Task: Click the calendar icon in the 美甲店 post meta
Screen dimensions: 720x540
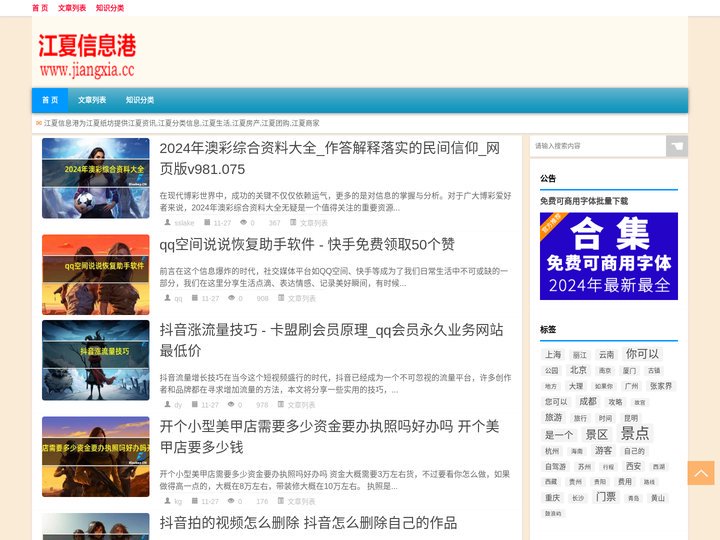Action: (195, 501)
